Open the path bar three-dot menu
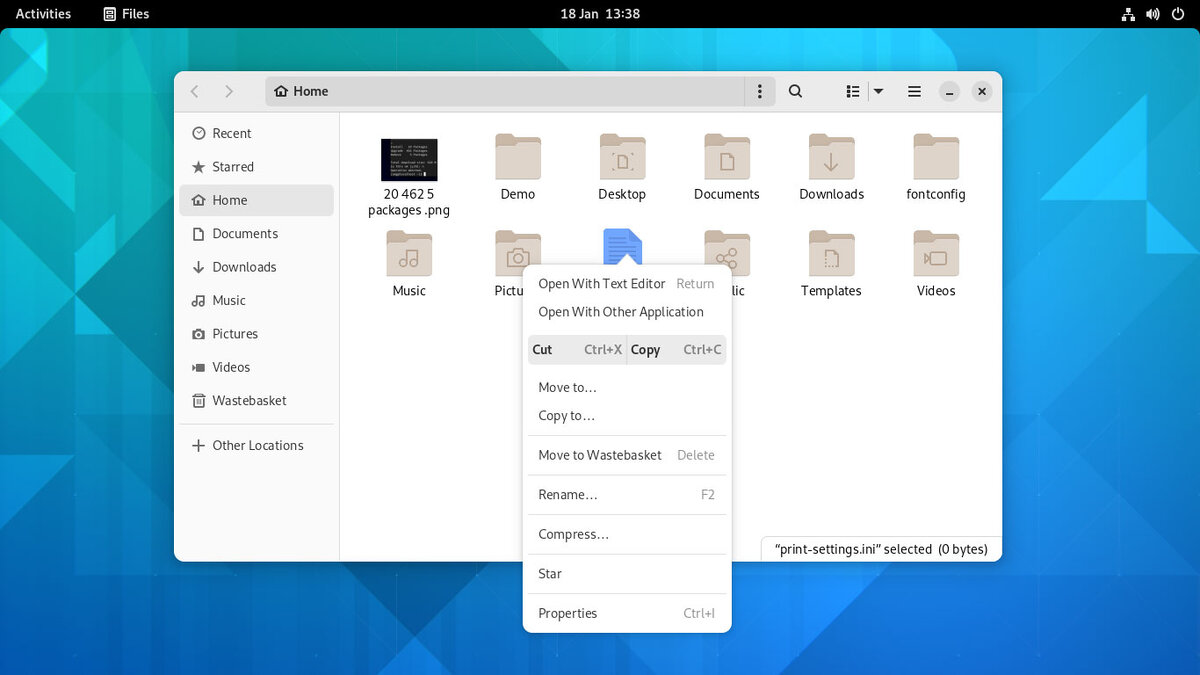 point(760,91)
